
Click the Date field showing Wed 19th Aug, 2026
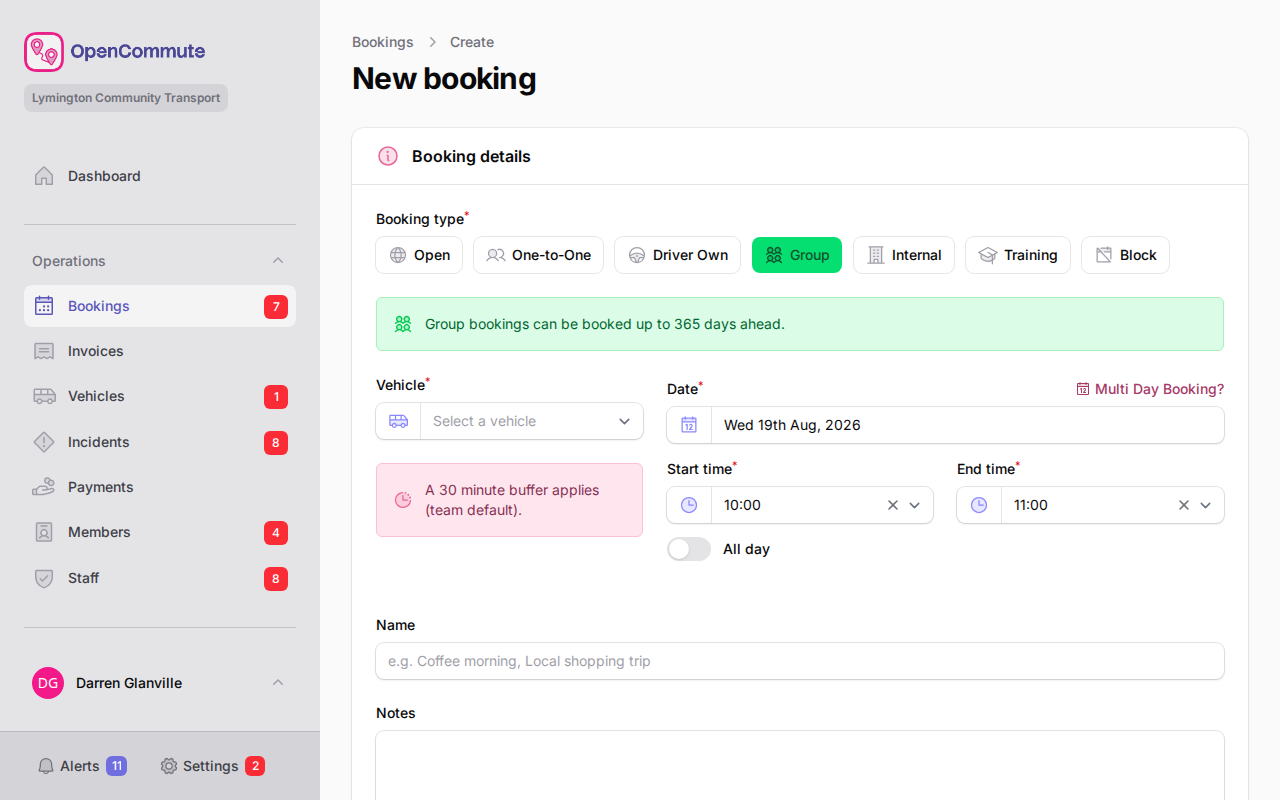(945, 425)
